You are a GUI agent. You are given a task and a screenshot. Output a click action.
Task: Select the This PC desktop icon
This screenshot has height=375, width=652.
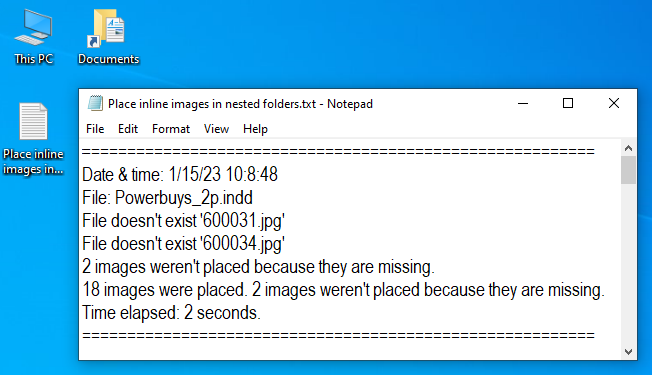point(33,37)
